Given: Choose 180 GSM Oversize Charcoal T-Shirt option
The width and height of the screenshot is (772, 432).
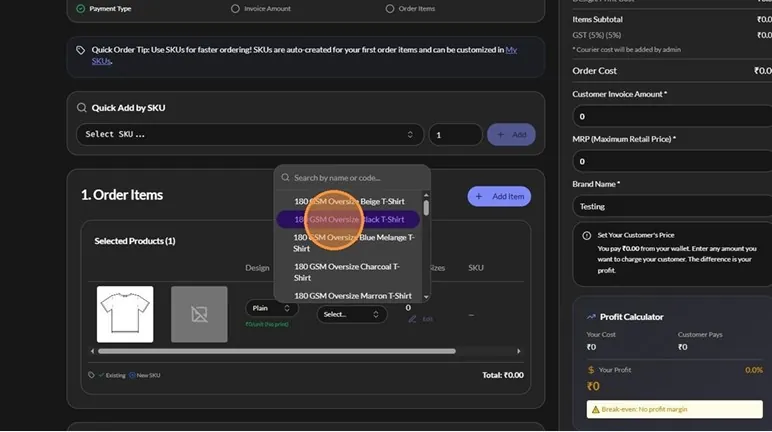Looking at the screenshot, I should point(348,272).
